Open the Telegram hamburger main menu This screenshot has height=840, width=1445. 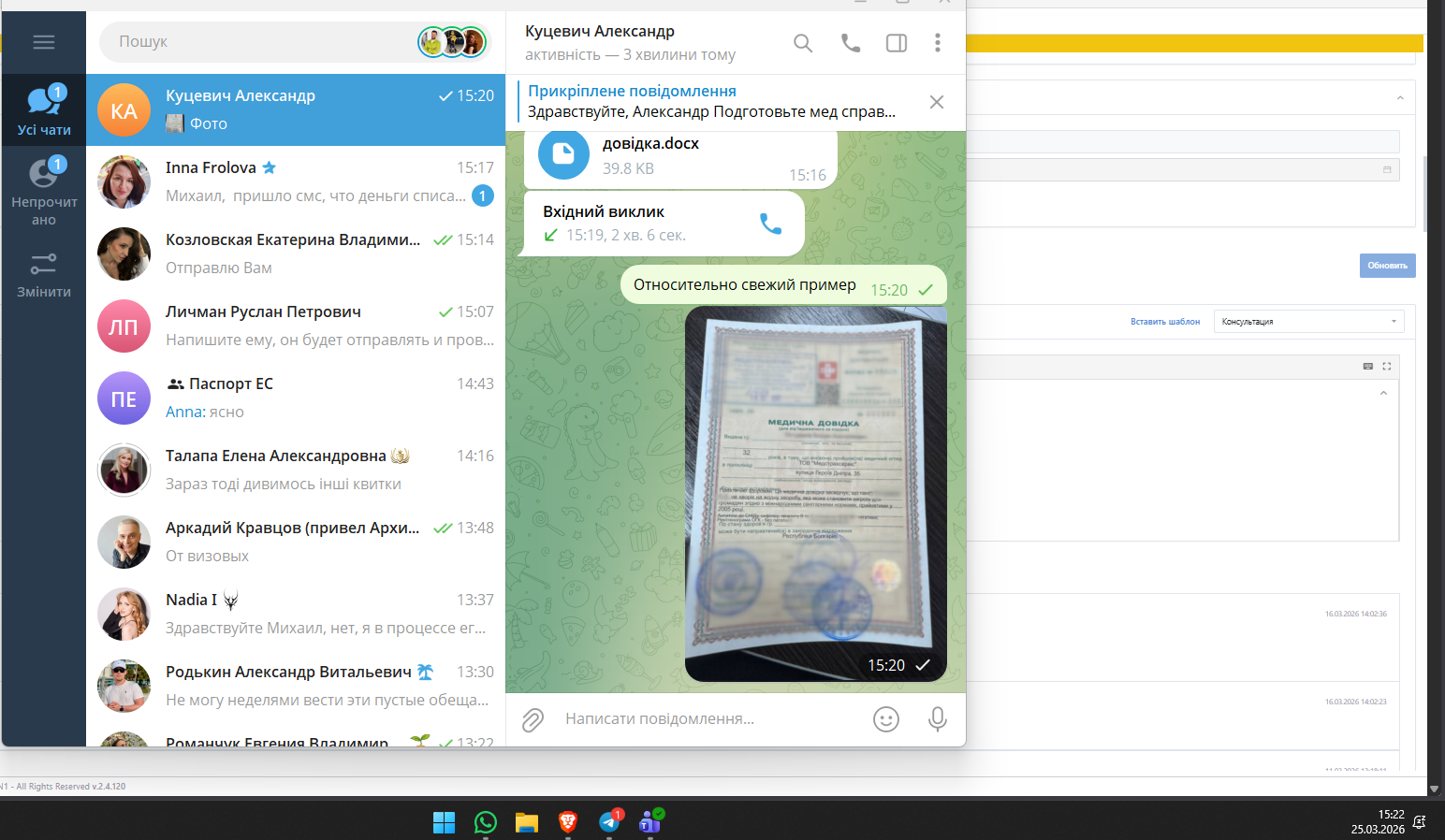click(43, 42)
